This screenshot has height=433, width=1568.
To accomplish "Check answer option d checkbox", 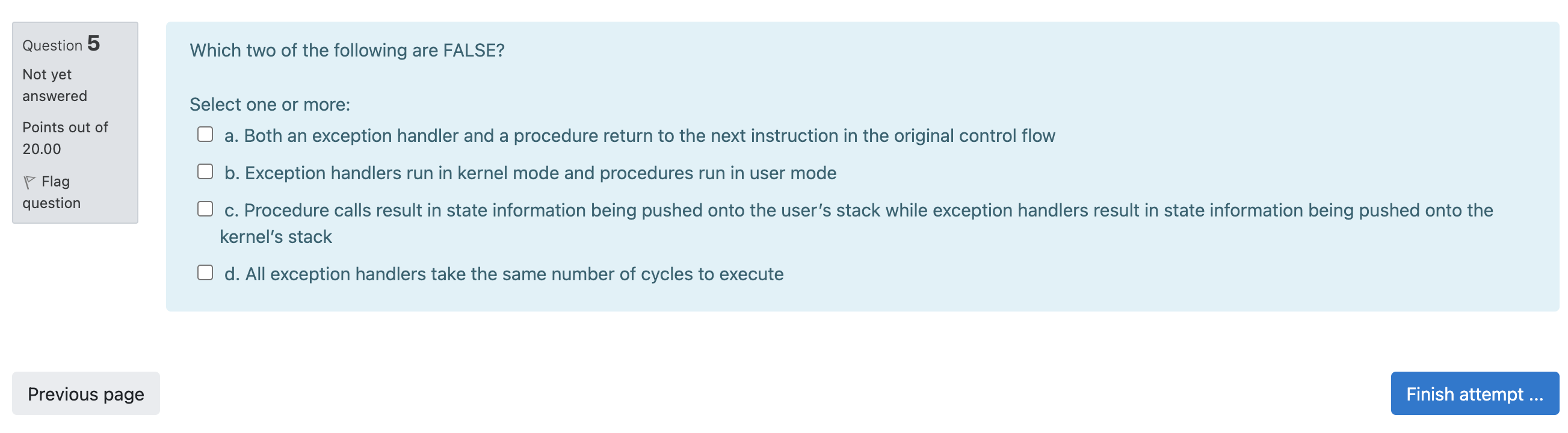I will 205,273.
